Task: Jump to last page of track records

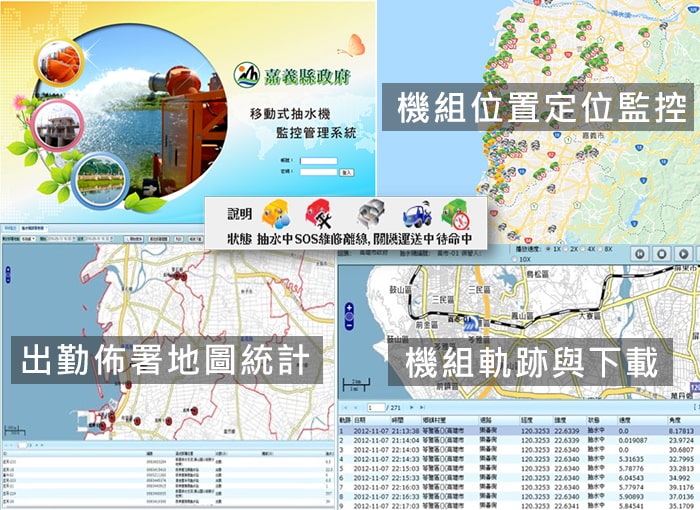Action: click(x=422, y=407)
